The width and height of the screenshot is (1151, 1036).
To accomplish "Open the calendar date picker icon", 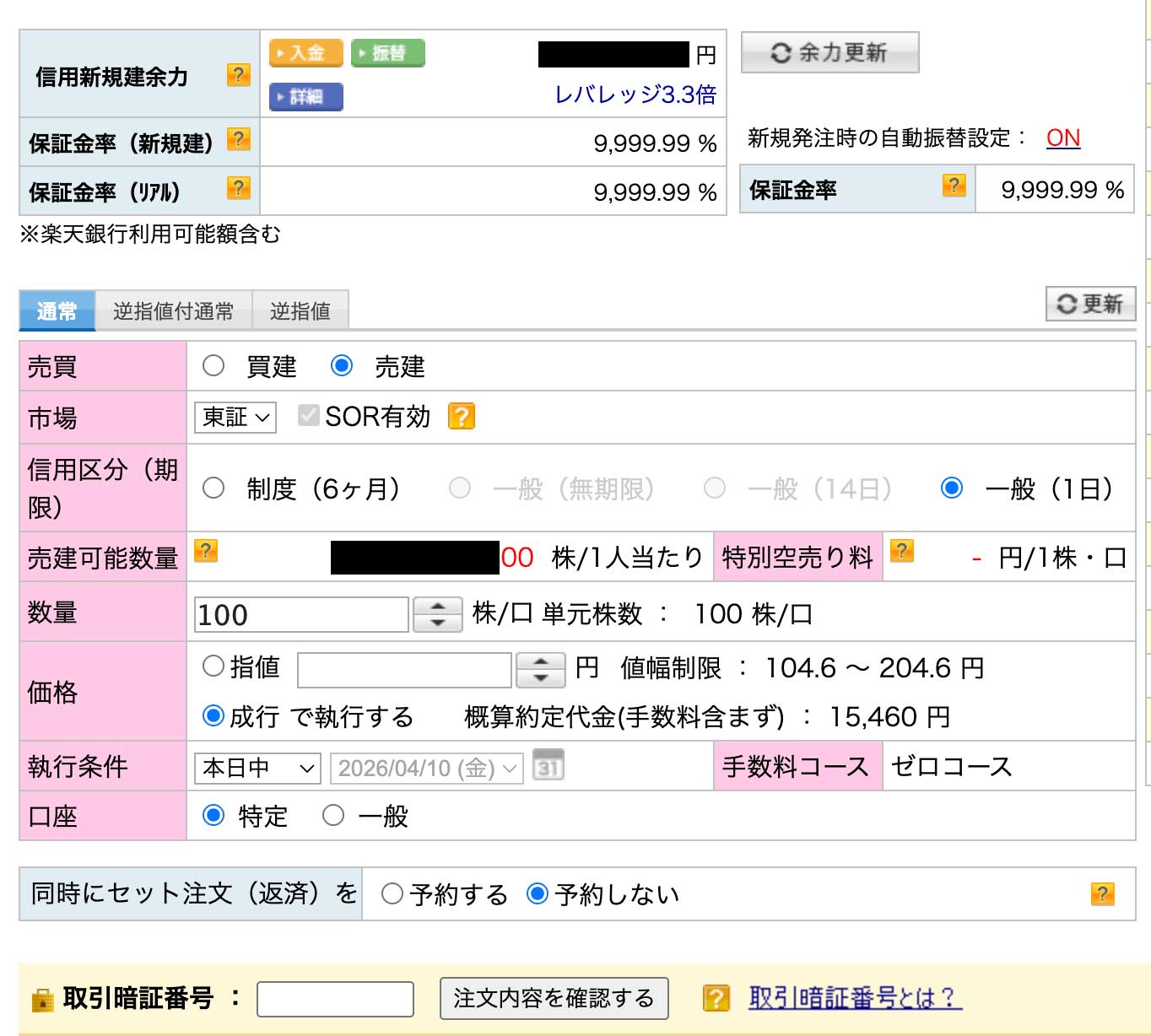I will tap(548, 766).
